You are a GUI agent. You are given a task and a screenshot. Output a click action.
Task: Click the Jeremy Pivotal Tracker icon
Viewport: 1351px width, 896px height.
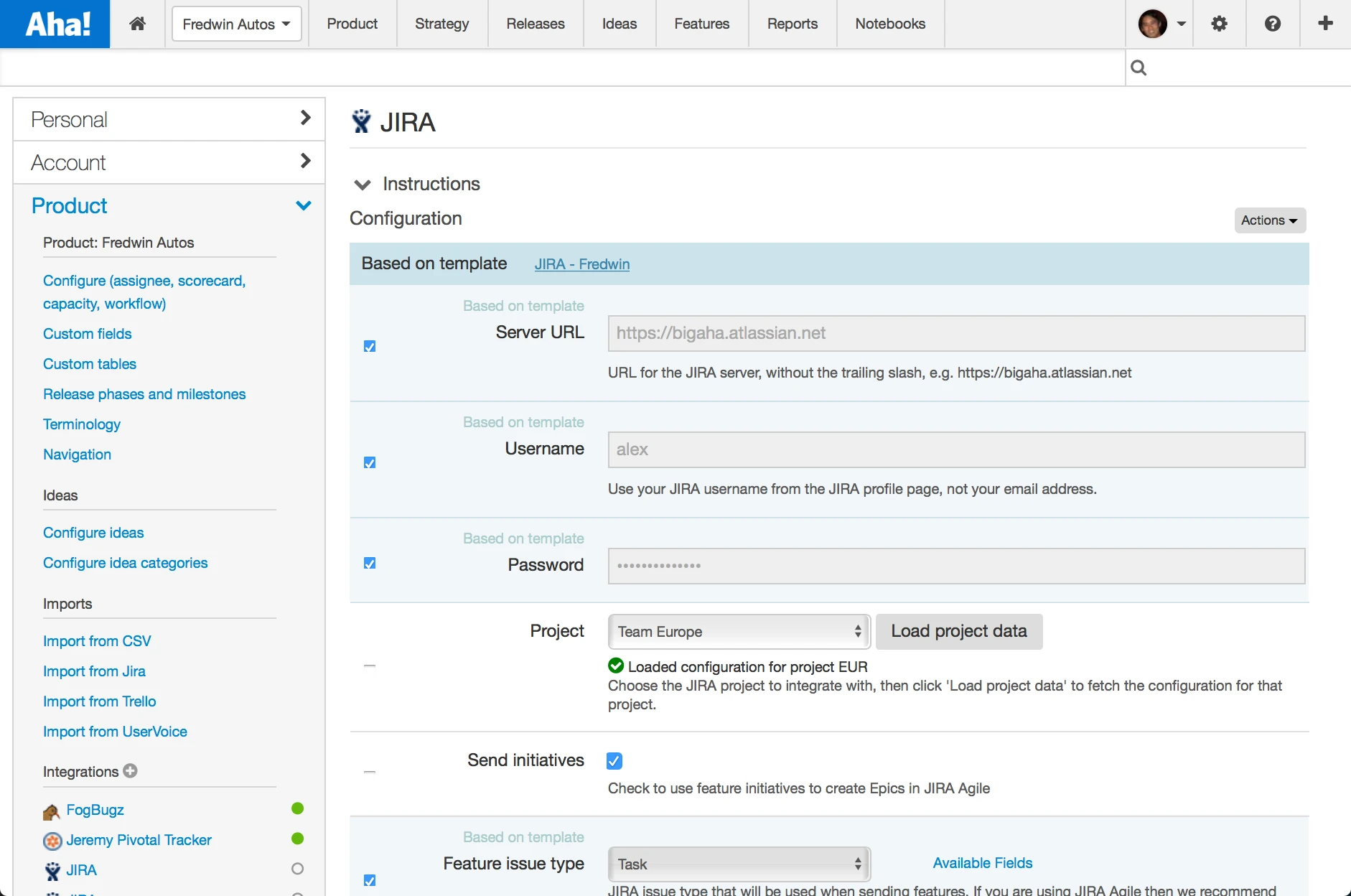pos(52,841)
